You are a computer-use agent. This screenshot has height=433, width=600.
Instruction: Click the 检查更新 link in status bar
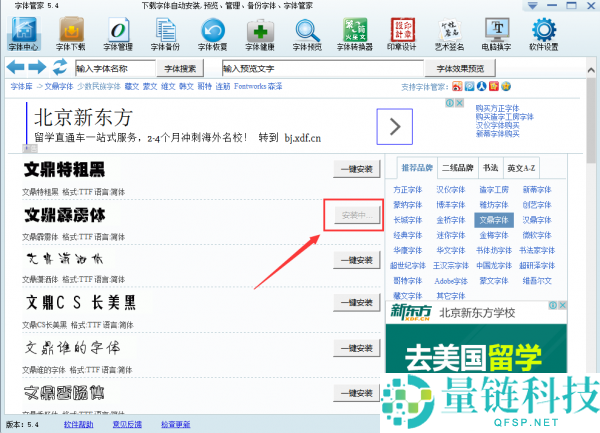(x=175, y=425)
